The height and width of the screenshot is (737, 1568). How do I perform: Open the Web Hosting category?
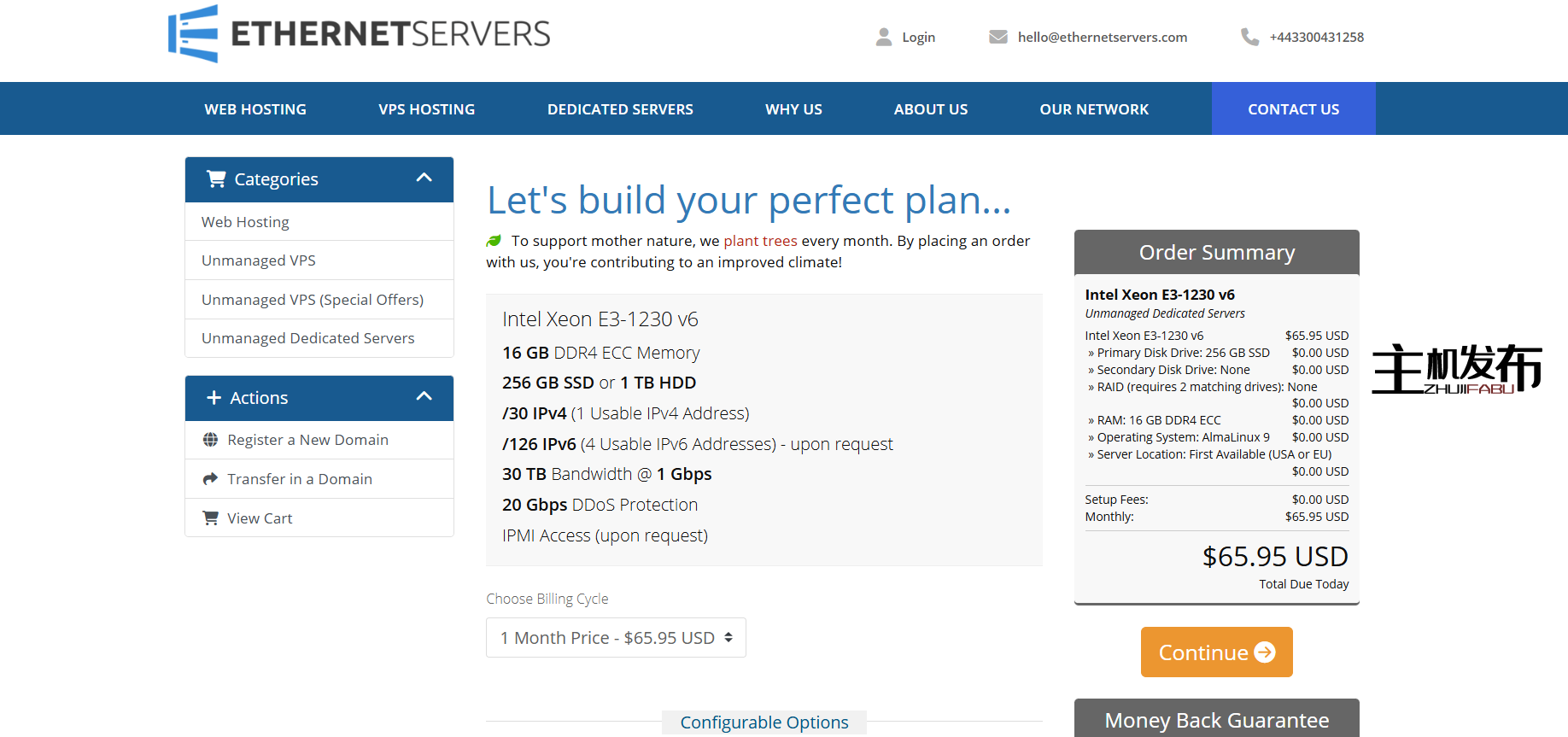(245, 222)
